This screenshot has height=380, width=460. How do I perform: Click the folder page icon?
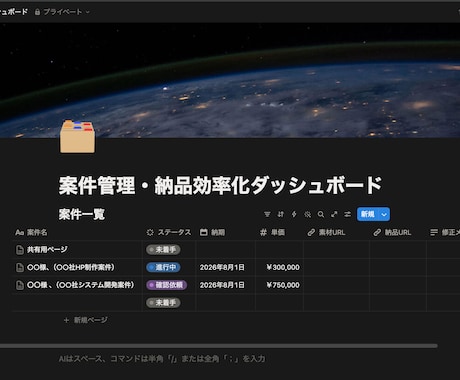coord(77,136)
